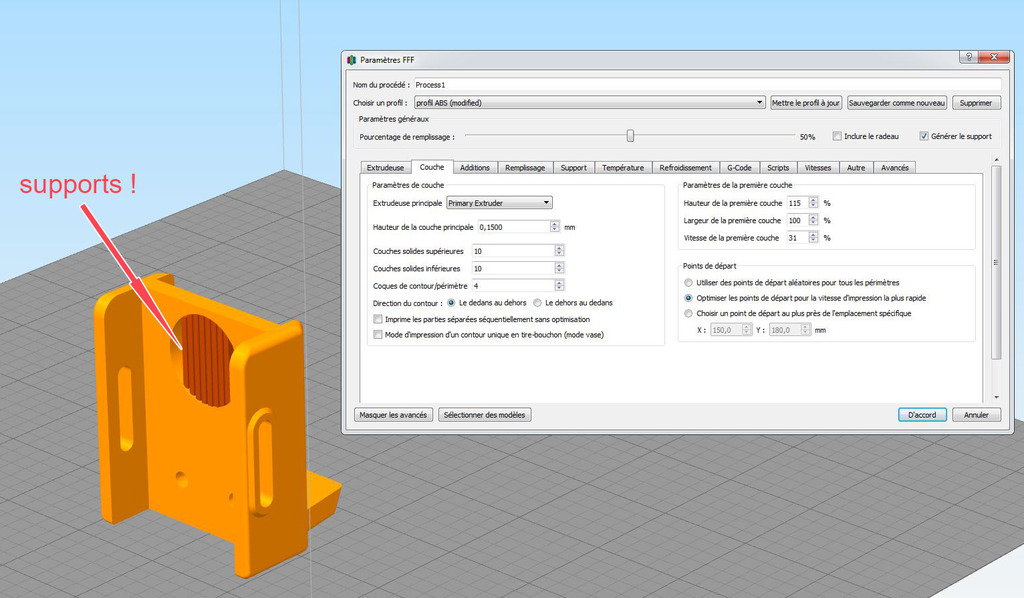Click inside the Nom du procédé field
The image size is (1024, 598).
pos(600,84)
